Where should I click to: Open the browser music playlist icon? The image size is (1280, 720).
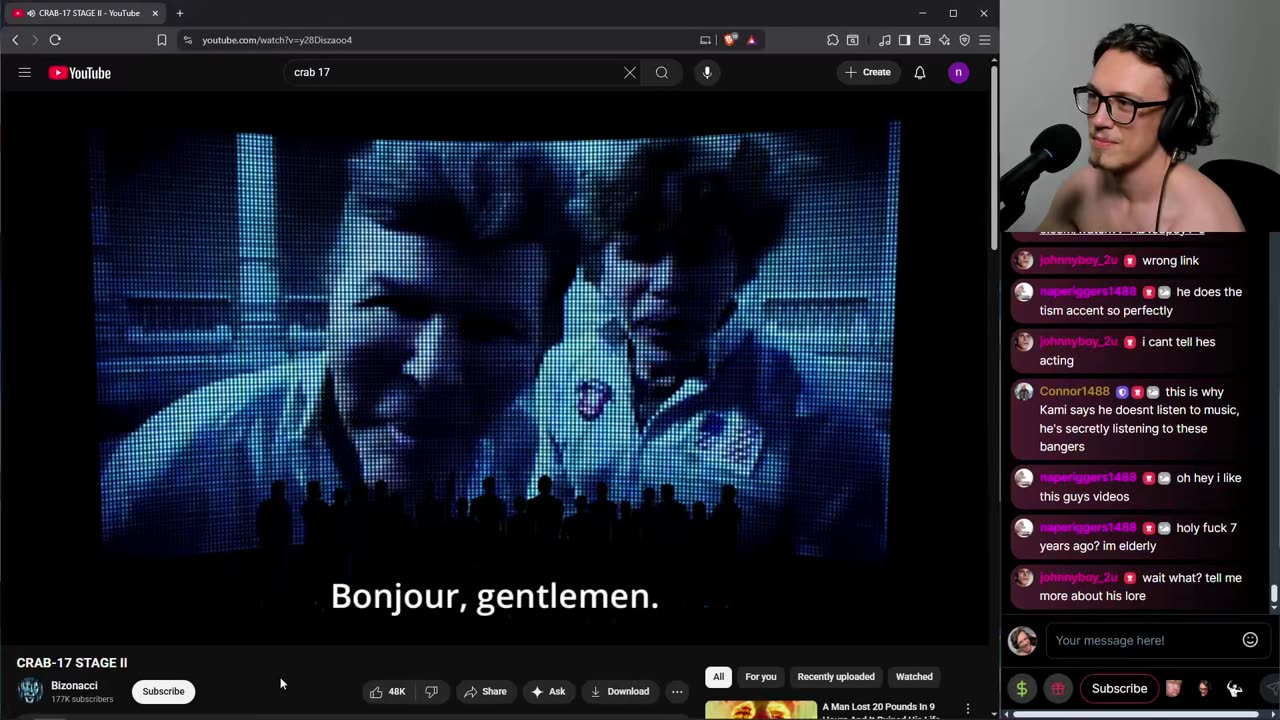pyautogui.click(x=885, y=40)
